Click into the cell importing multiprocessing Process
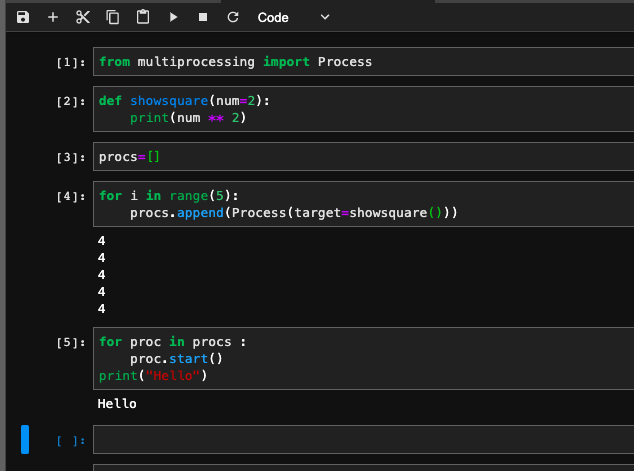This screenshot has width=634, height=471. coord(363,61)
